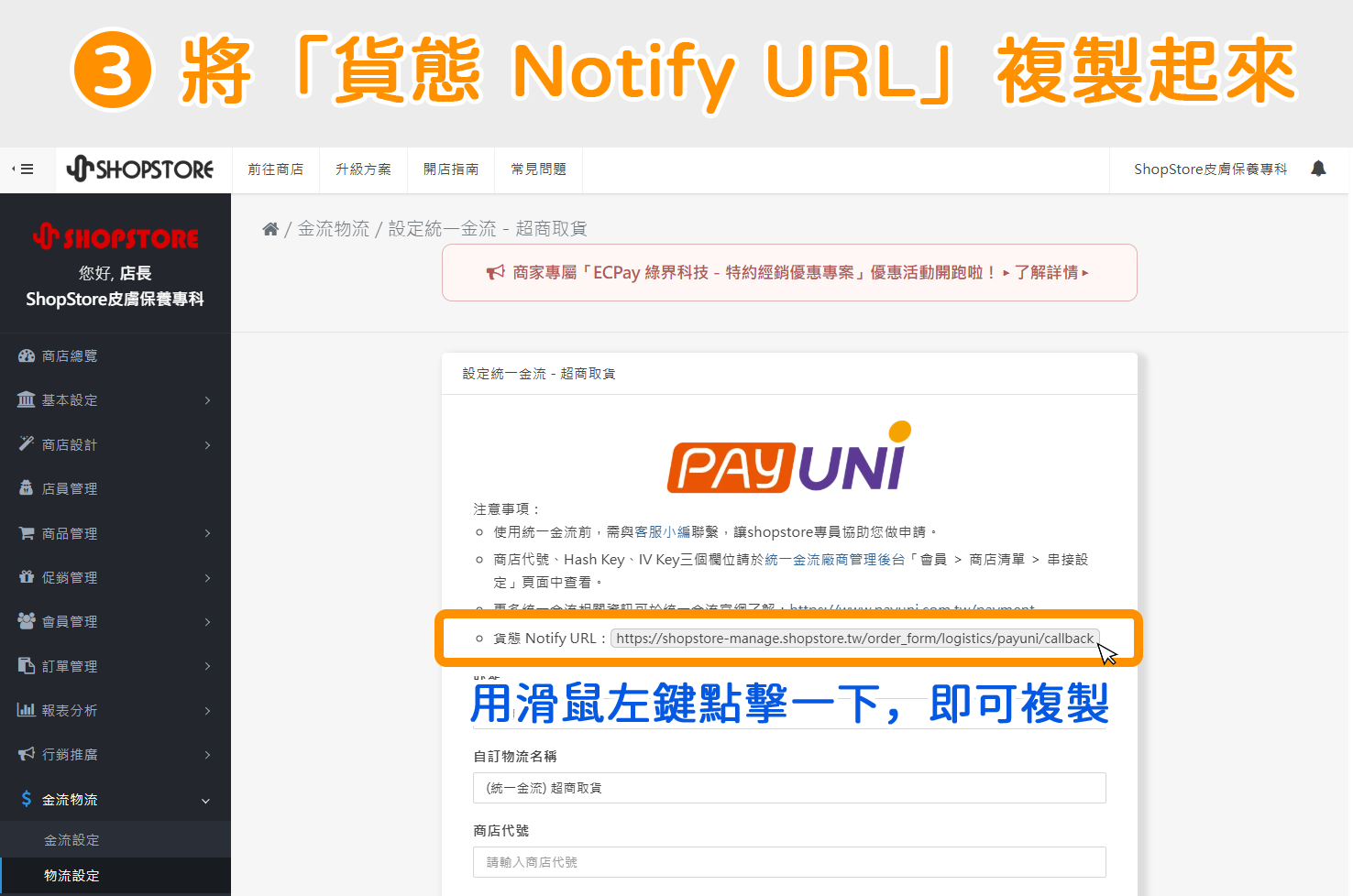Click the 訂單管理 document icon
This screenshot has width=1353, height=896.
[27, 665]
